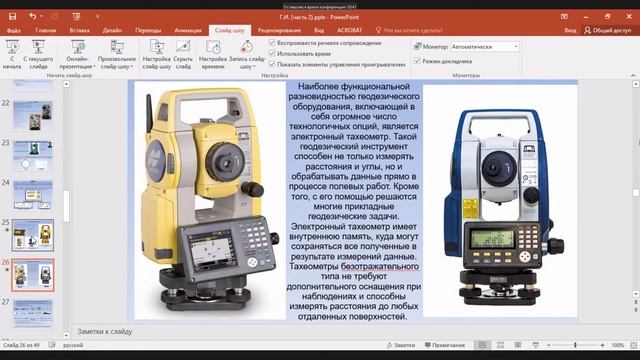This screenshot has height=360, width=640.
Task: Click 100% zoom level text
Action: (617, 345)
